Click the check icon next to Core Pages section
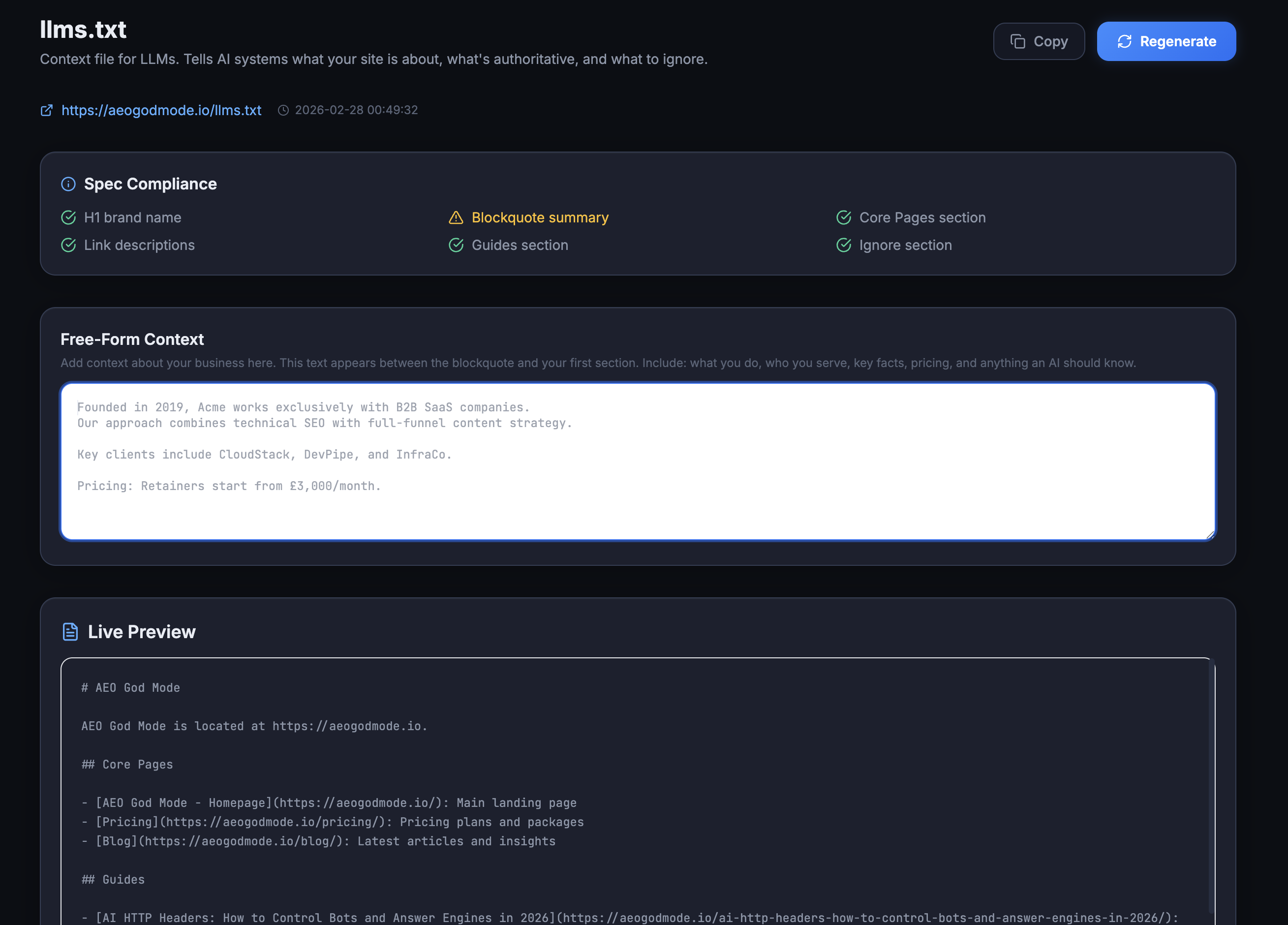Viewport: 1288px width, 925px height. point(844,217)
